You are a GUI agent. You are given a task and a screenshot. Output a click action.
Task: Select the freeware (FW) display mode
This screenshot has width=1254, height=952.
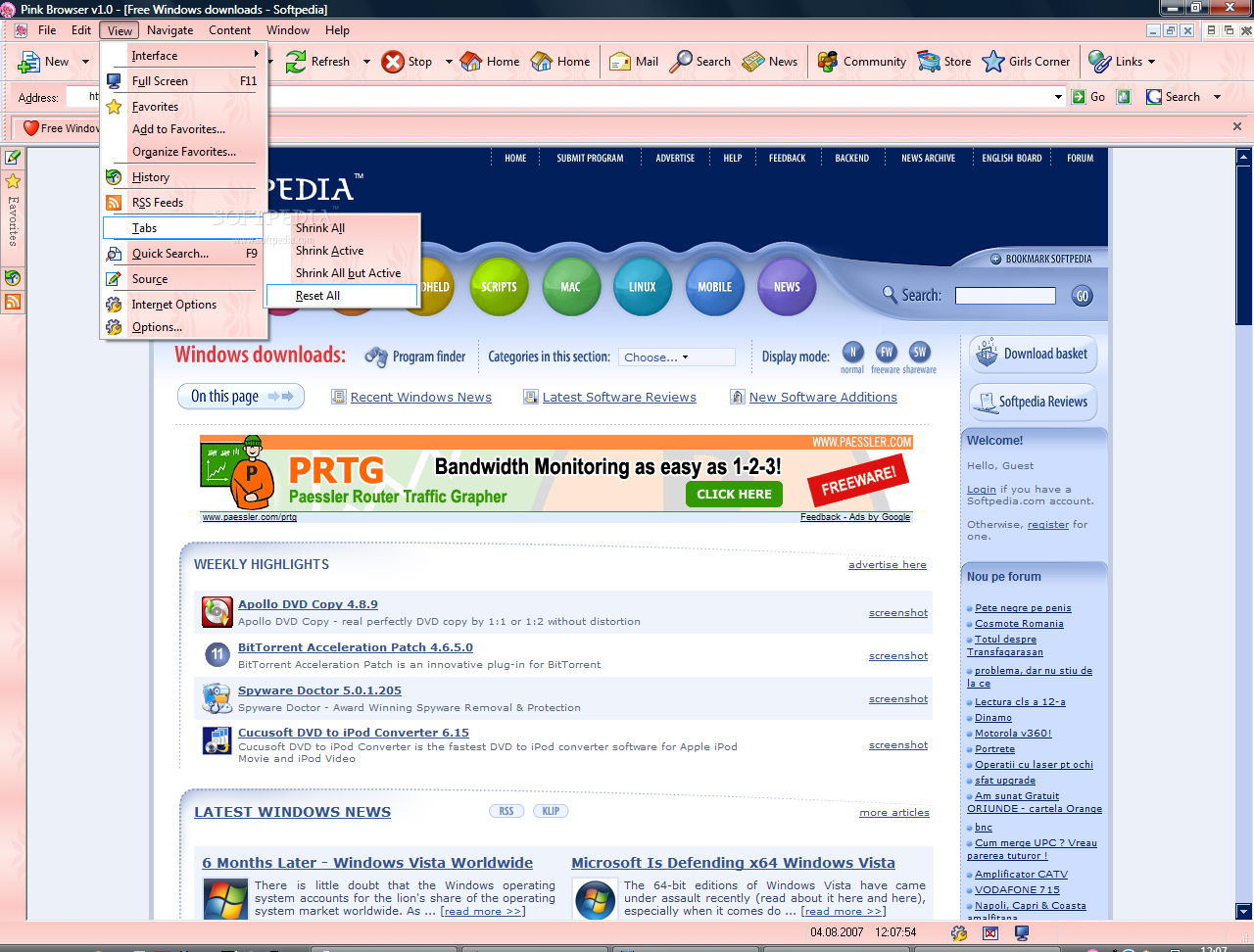886,352
